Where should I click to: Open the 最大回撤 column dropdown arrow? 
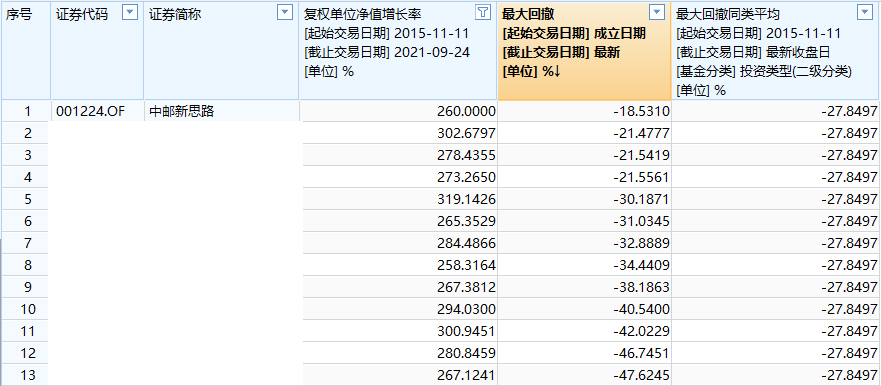657,12
